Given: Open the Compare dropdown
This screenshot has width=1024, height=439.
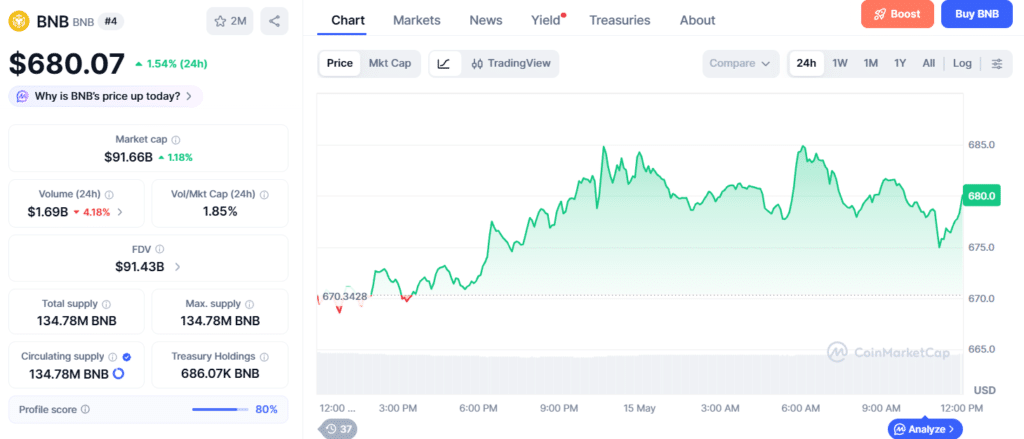Looking at the screenshot, I should click(x=741, y=63).
